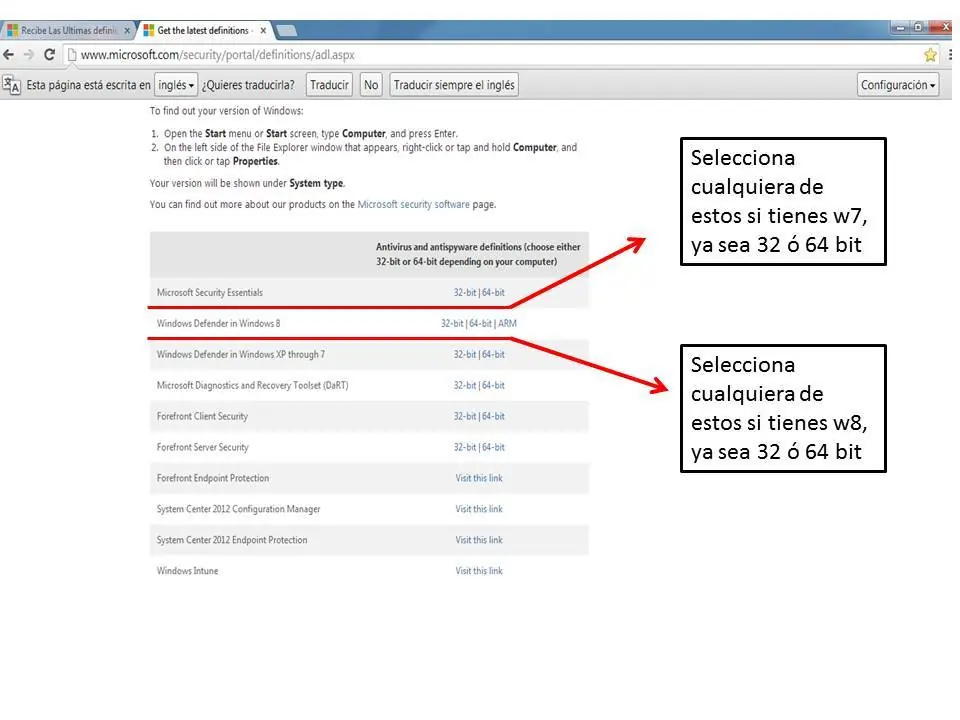Open a new tab button
960x720 pixels.
[x=287, y=30]
